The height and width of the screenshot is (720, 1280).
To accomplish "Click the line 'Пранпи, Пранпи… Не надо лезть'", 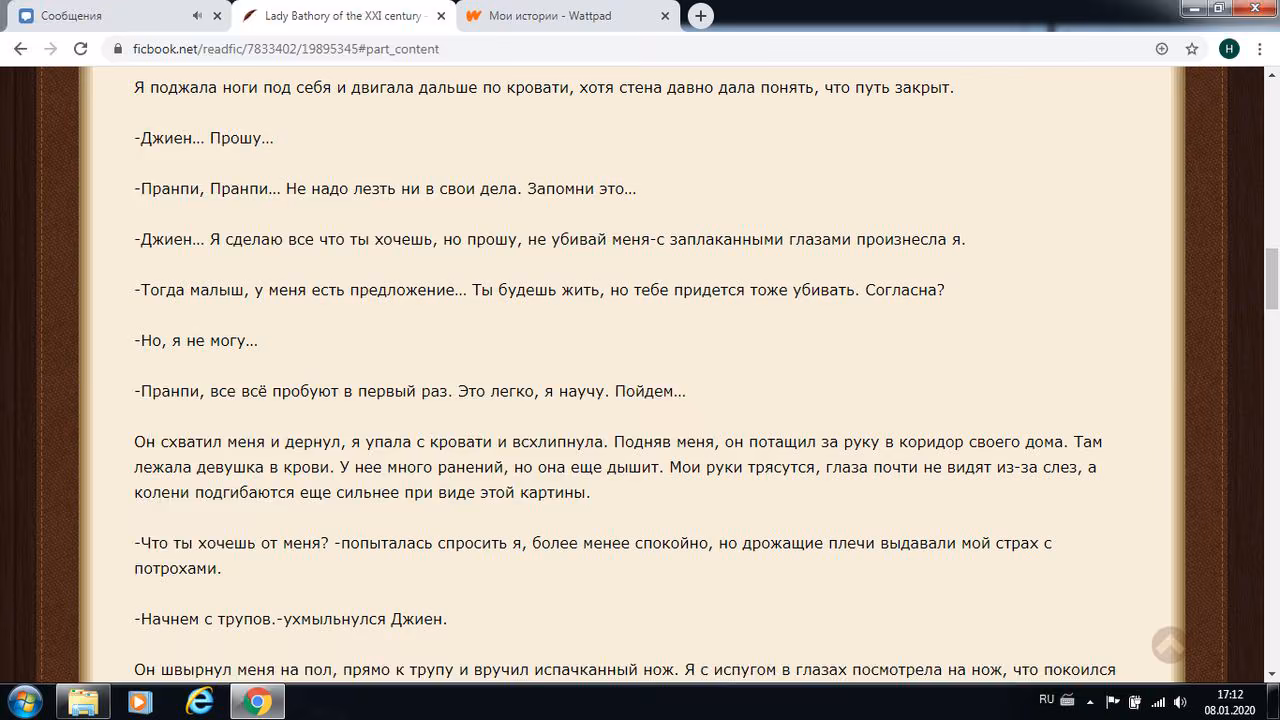I will click(x=385, y=188).
